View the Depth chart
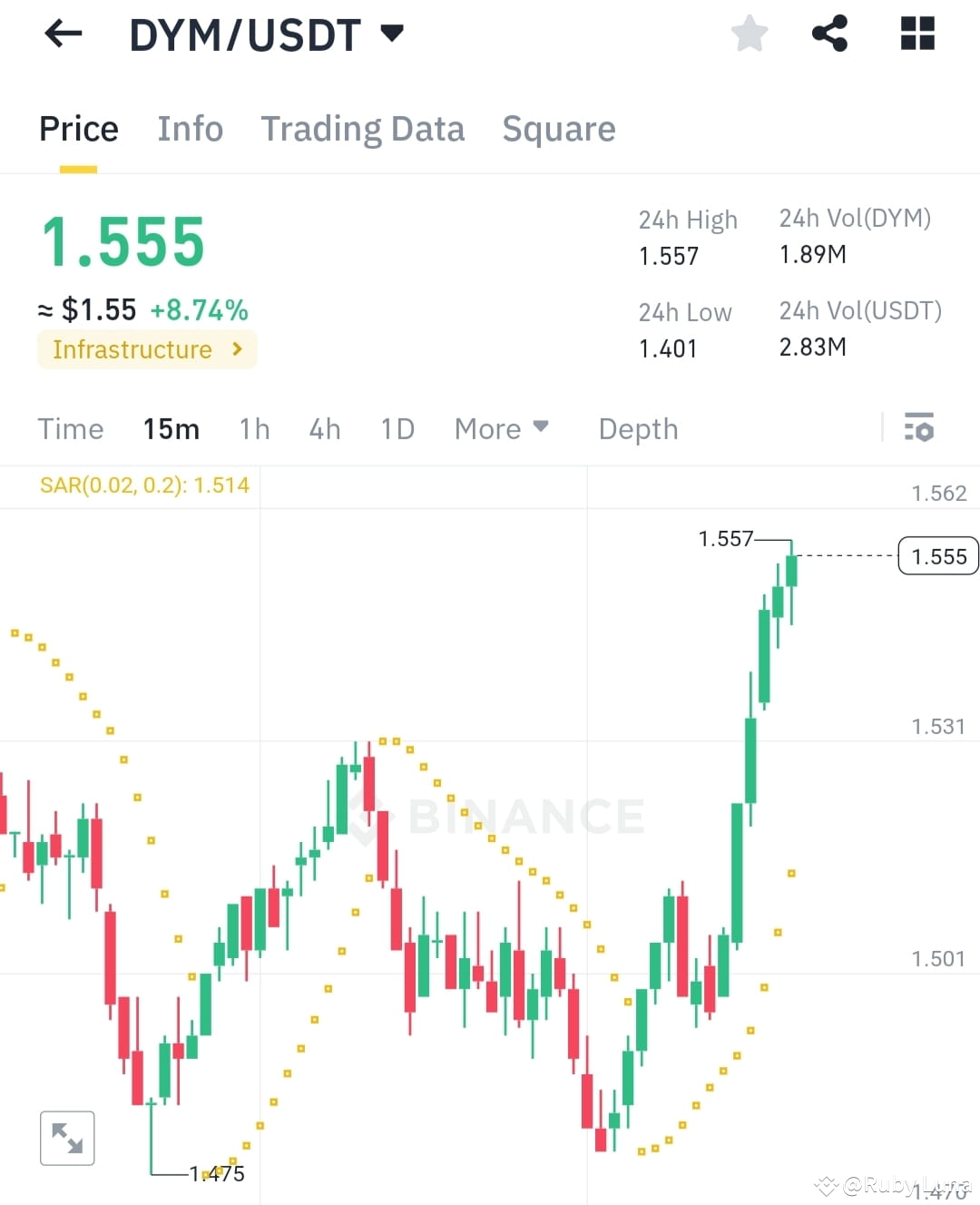Screen dimensions: 980x1205 (638, 428)
